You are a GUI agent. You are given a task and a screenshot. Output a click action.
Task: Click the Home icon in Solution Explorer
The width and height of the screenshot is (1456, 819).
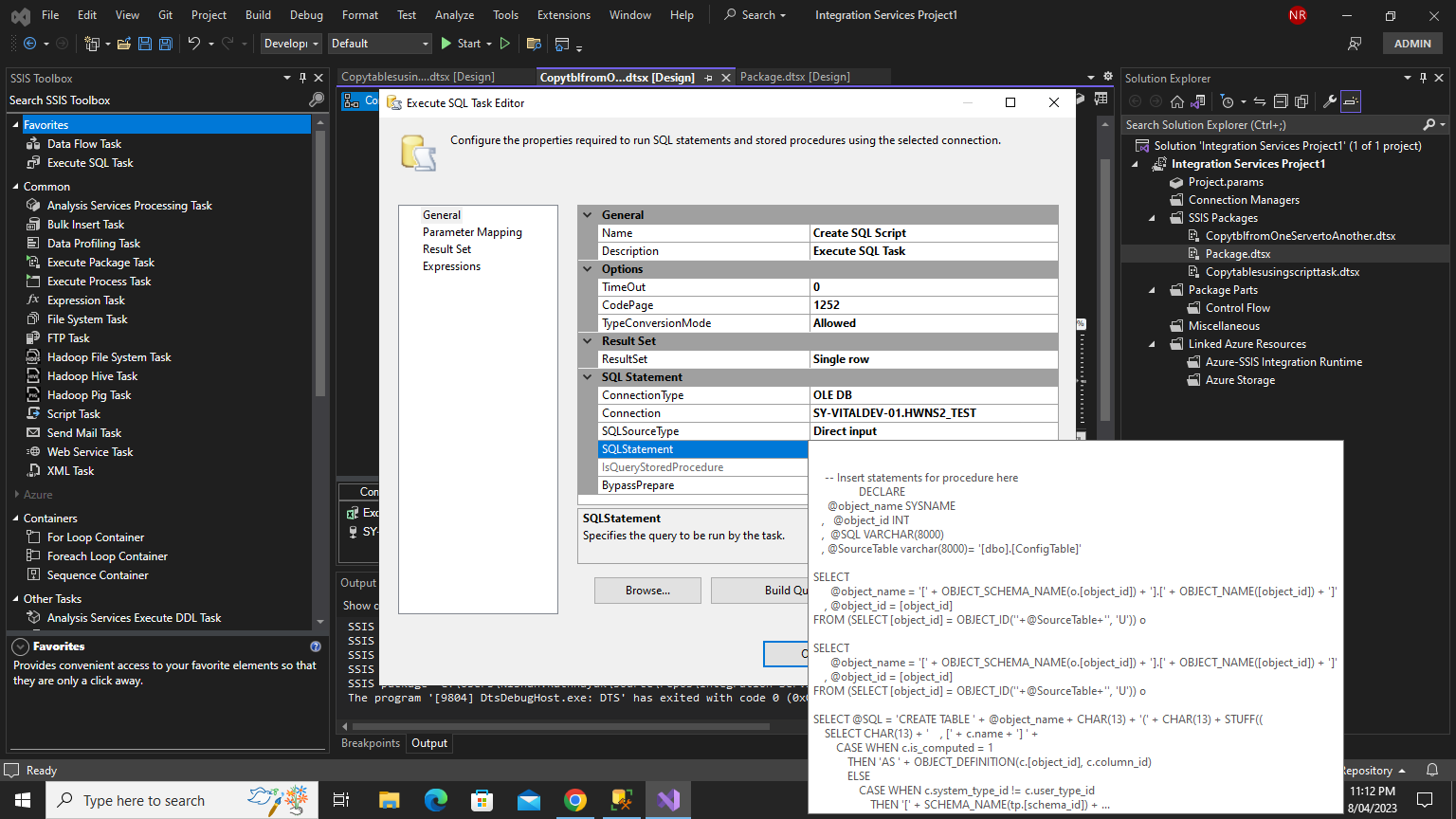[x=1177, y=101]
